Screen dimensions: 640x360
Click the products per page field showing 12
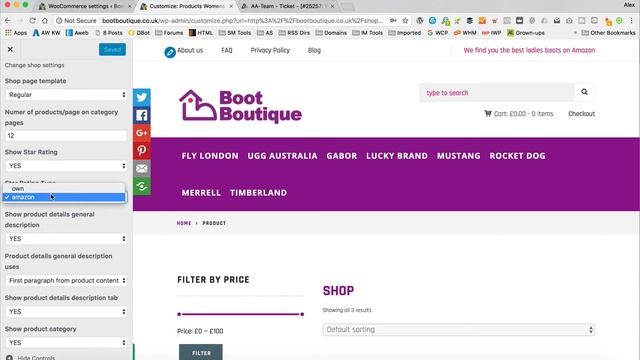point(66,136)
